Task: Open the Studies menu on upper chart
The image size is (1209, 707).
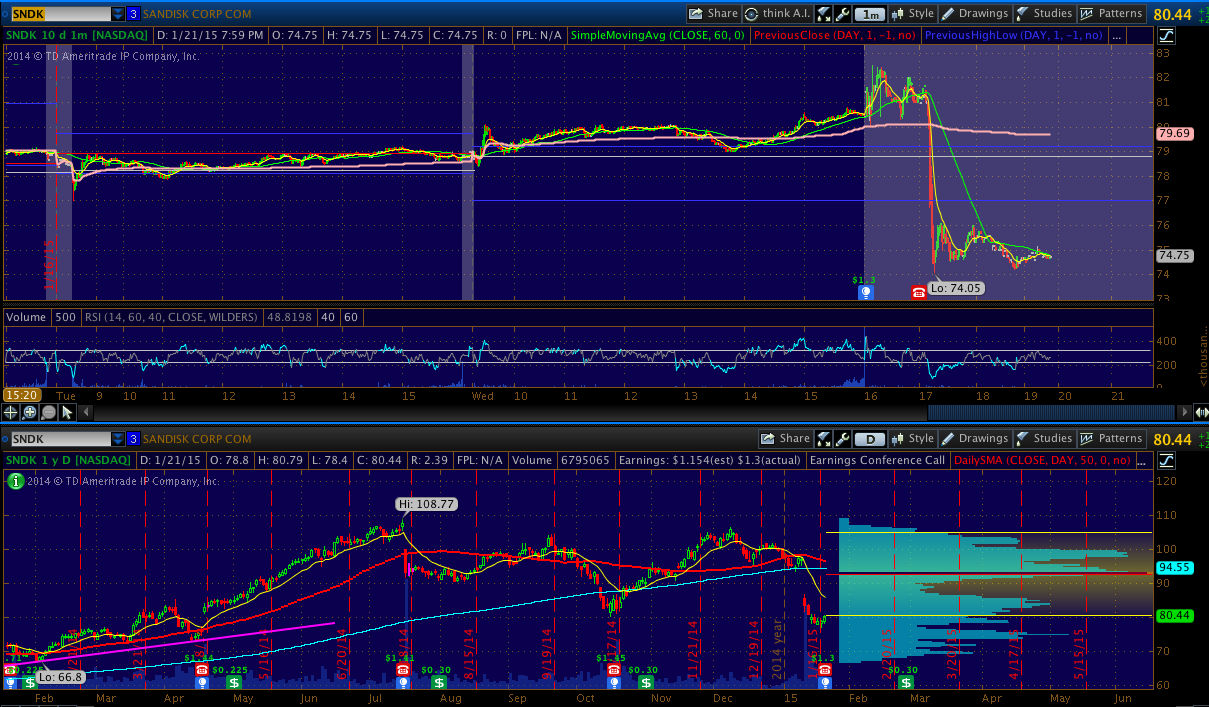Action: click(x=1043, y=14)
